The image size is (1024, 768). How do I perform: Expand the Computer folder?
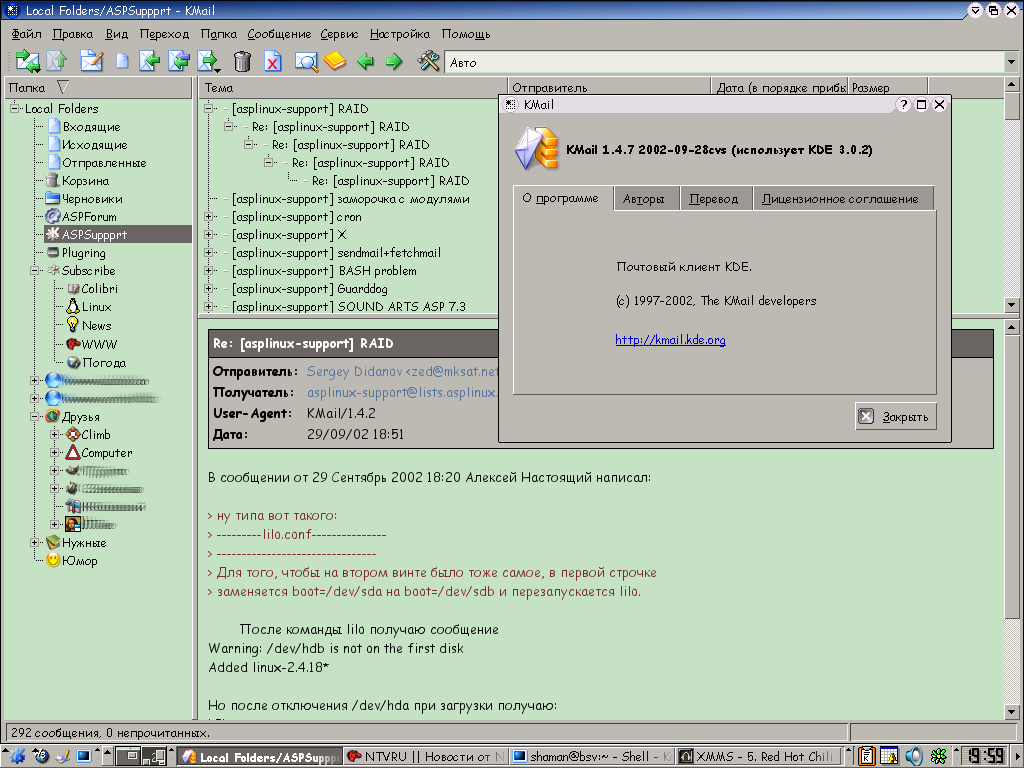[55, 453]
